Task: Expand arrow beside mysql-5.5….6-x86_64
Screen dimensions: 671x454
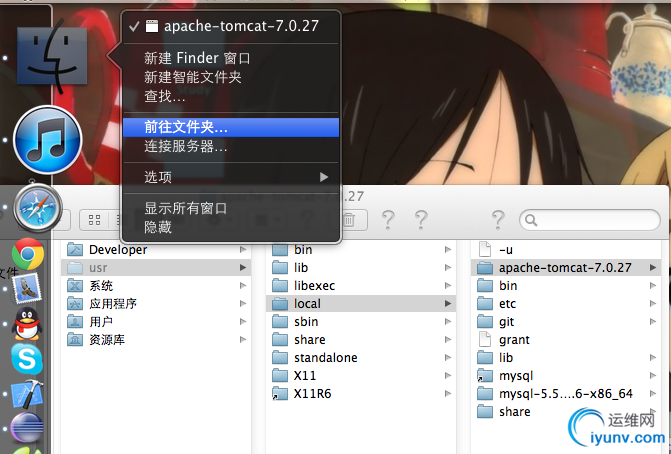Action: [653, 393]
